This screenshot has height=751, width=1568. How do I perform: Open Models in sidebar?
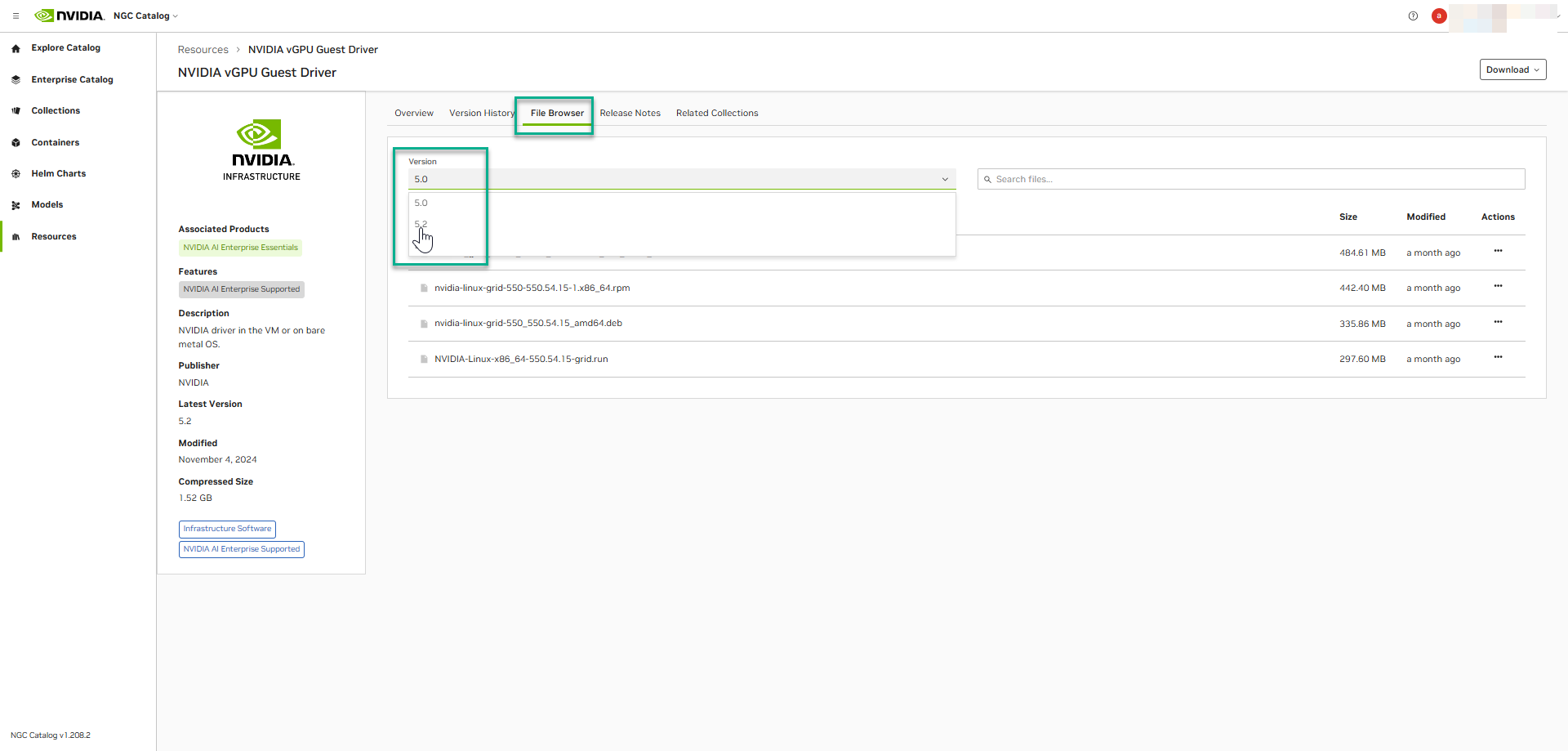(47, 205)
